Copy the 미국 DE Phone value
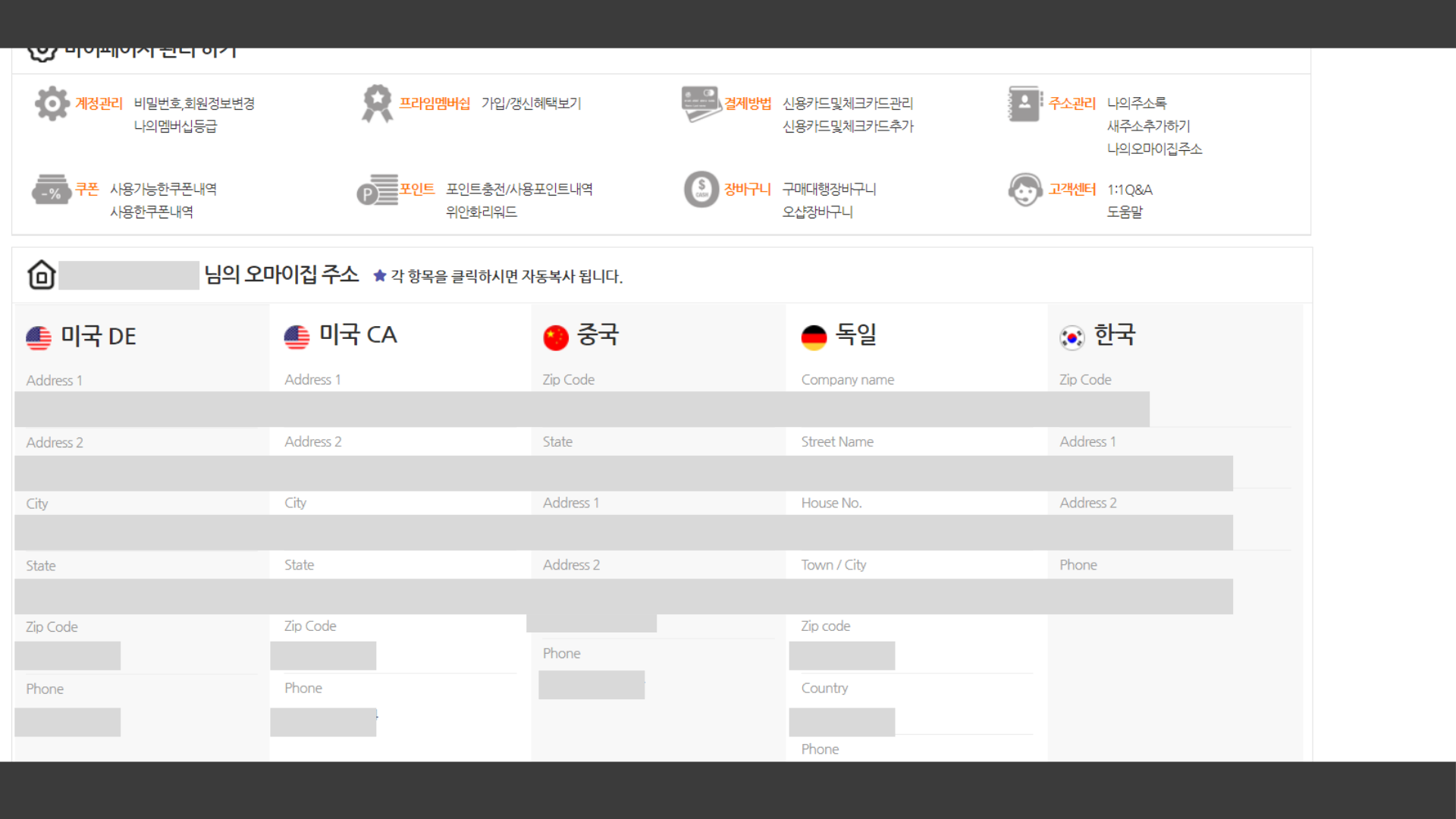This screenshot has width=1456, height=819. [x=67, y=722]
